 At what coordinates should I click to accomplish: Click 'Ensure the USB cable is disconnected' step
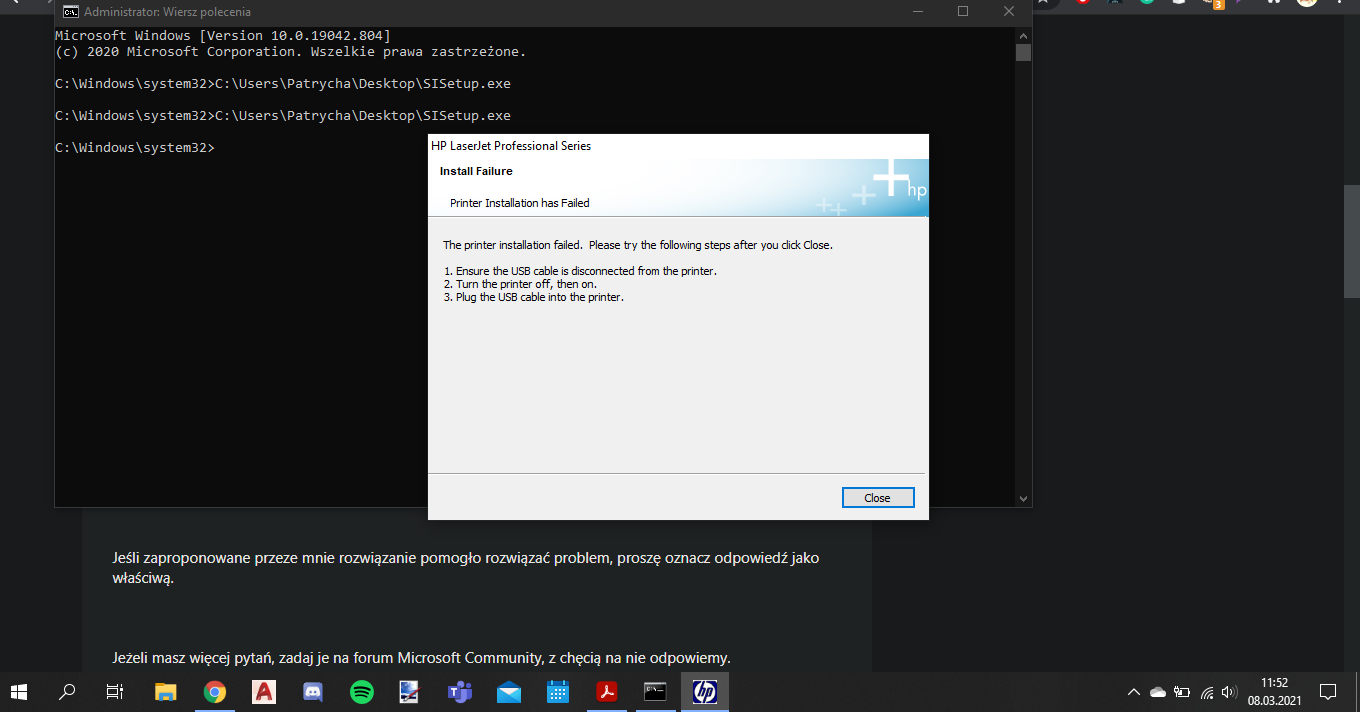point(580,271)
